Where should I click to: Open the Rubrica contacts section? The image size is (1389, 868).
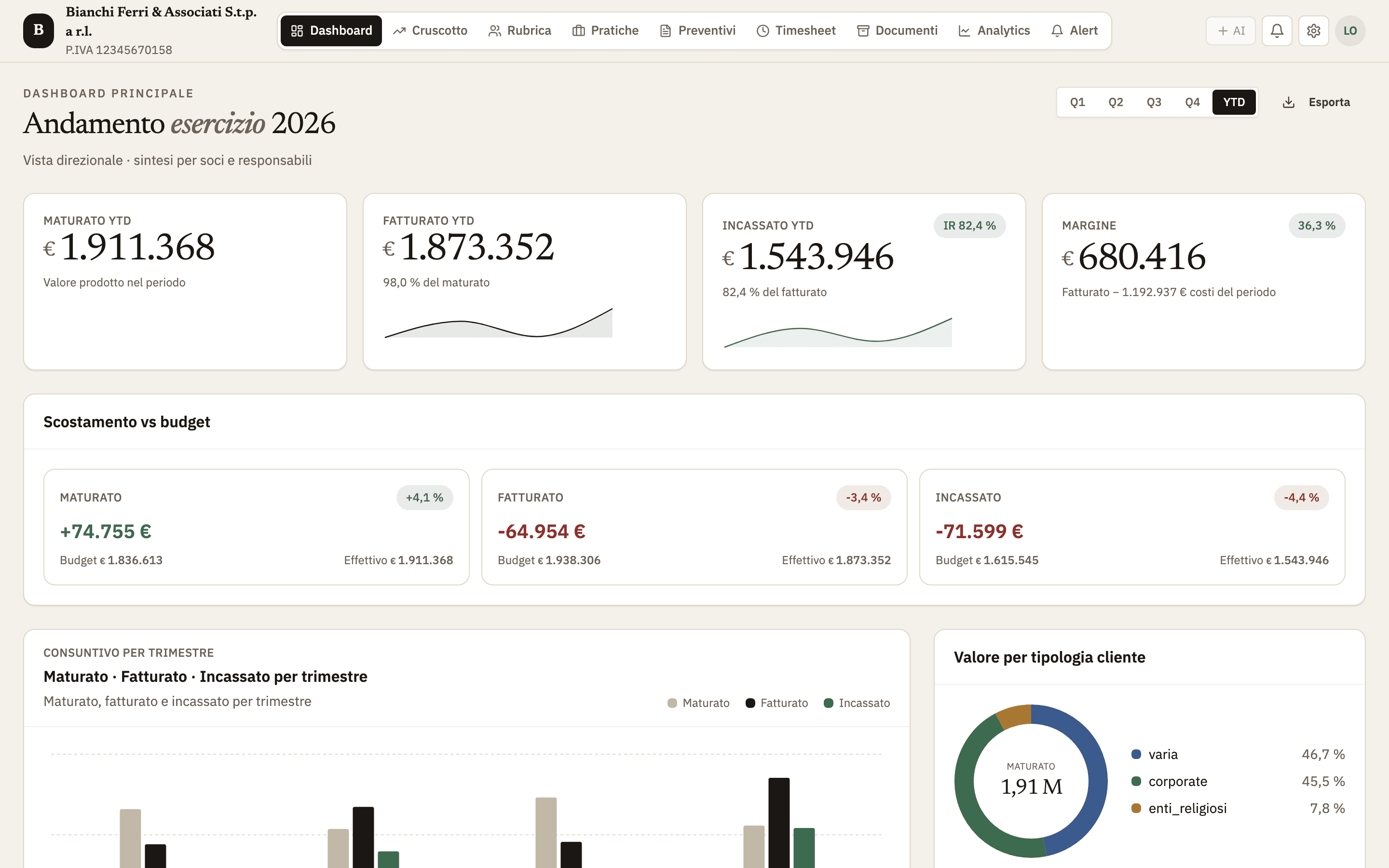pos(519,30)
